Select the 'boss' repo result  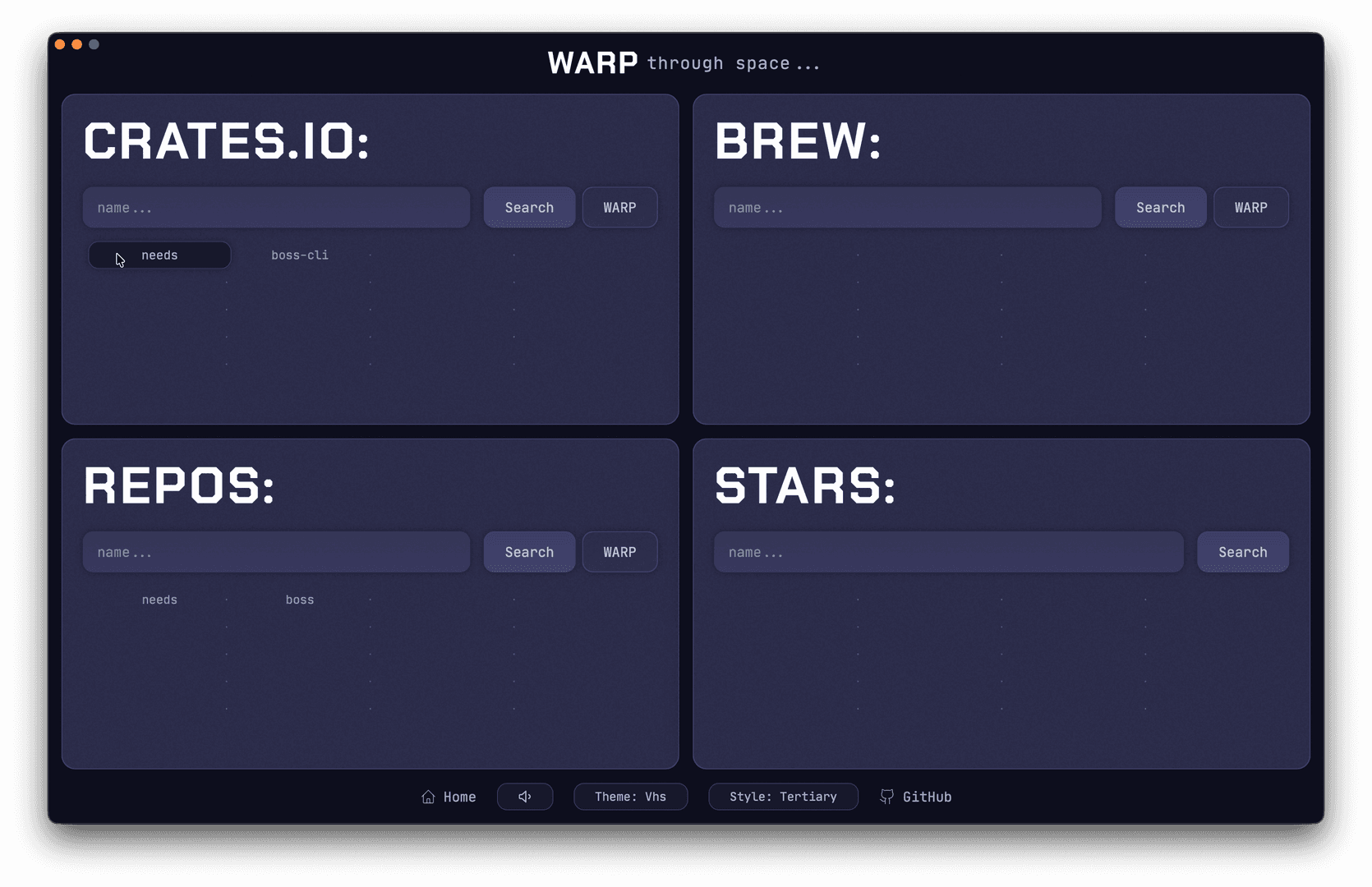click(x=300, y=600)
